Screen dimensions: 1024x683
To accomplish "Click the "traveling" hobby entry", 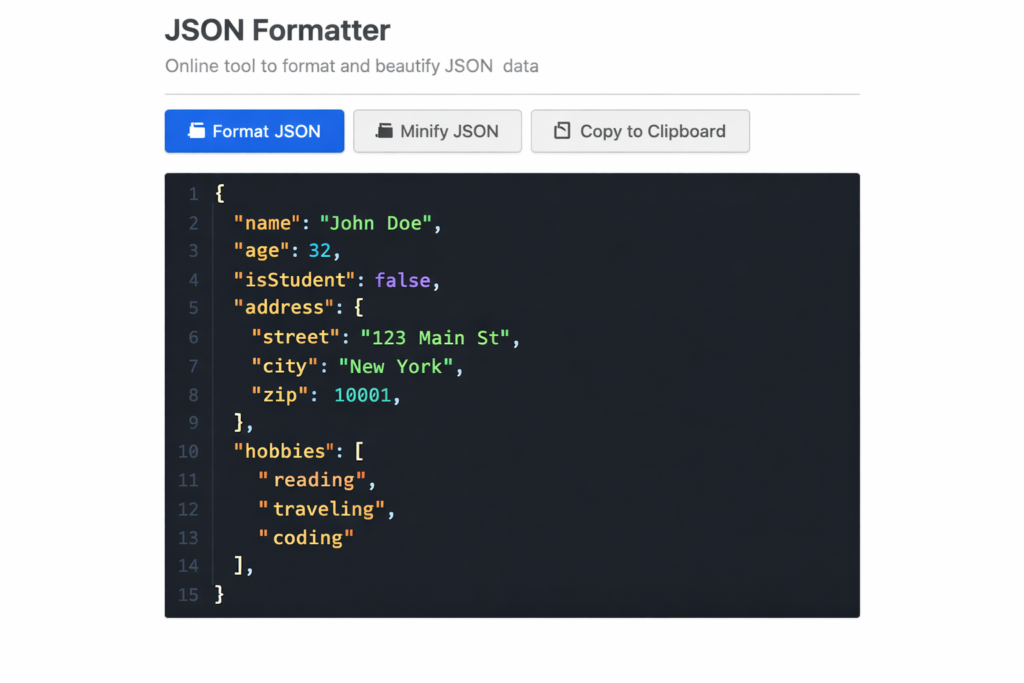I will coord(321,509).
